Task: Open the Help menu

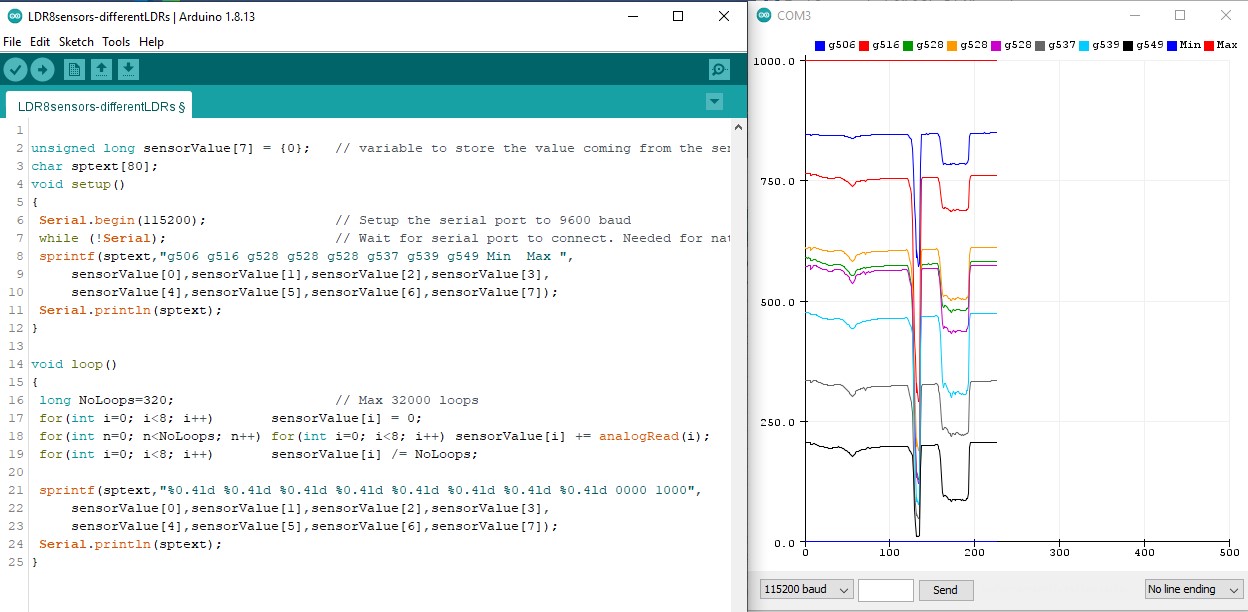Action: [x=151, y=42]
